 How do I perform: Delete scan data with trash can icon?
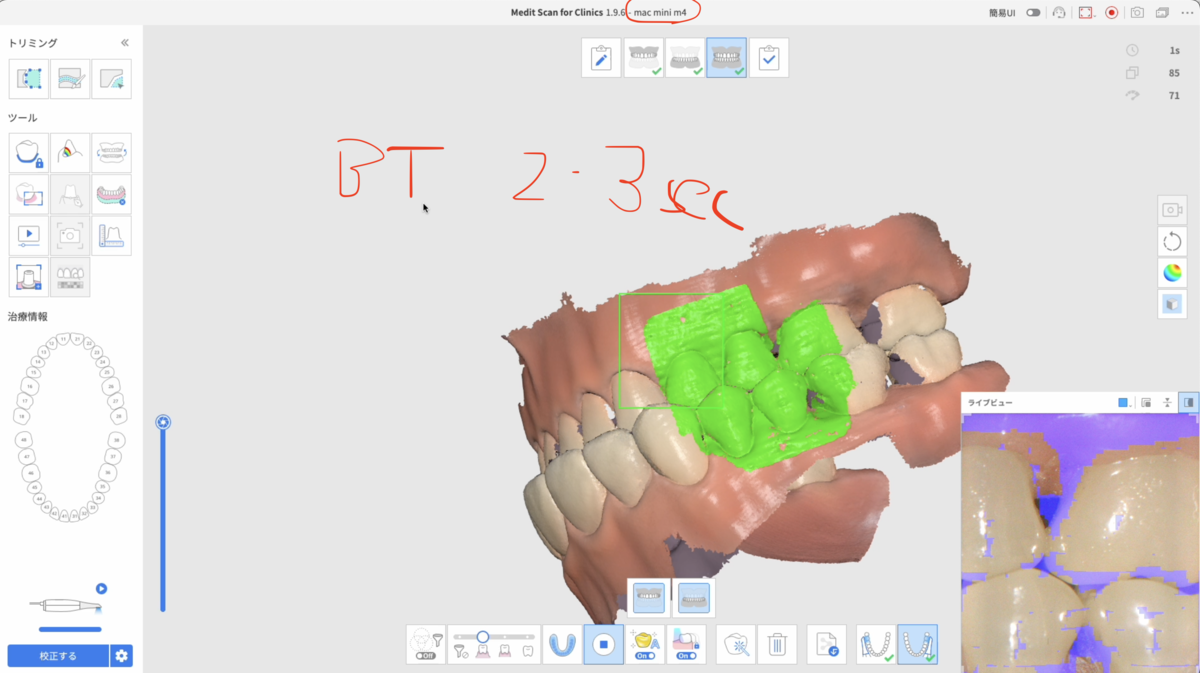pyautogui.click(x=776, y=644)
